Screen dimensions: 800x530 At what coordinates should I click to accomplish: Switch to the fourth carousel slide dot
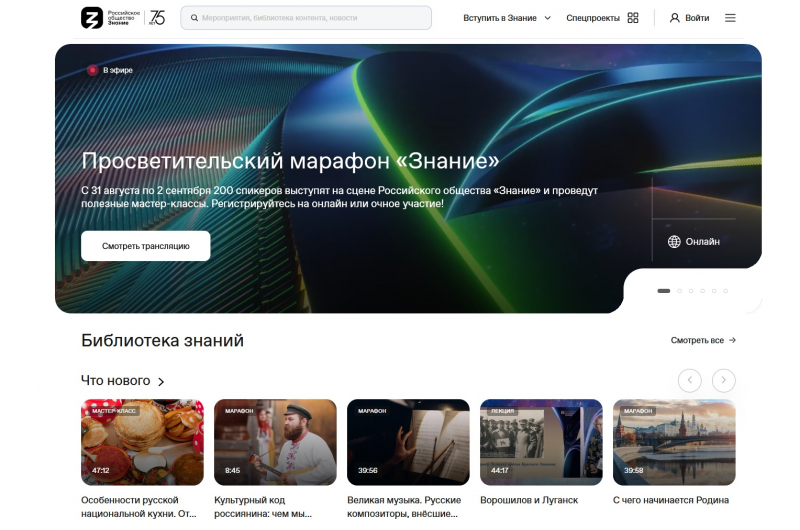[x=703, y=291]
